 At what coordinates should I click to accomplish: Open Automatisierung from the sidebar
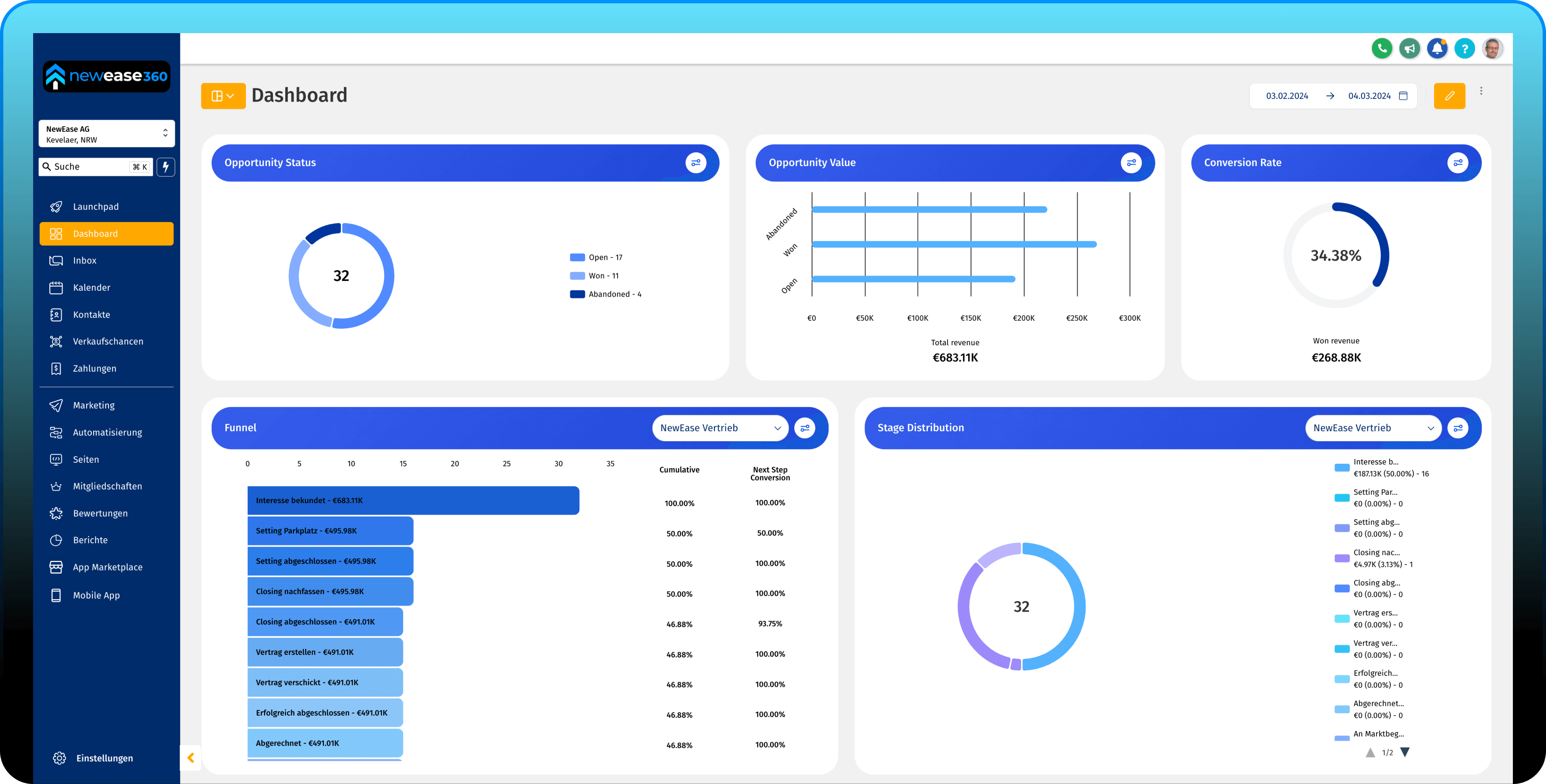click(x=107, y=432)
